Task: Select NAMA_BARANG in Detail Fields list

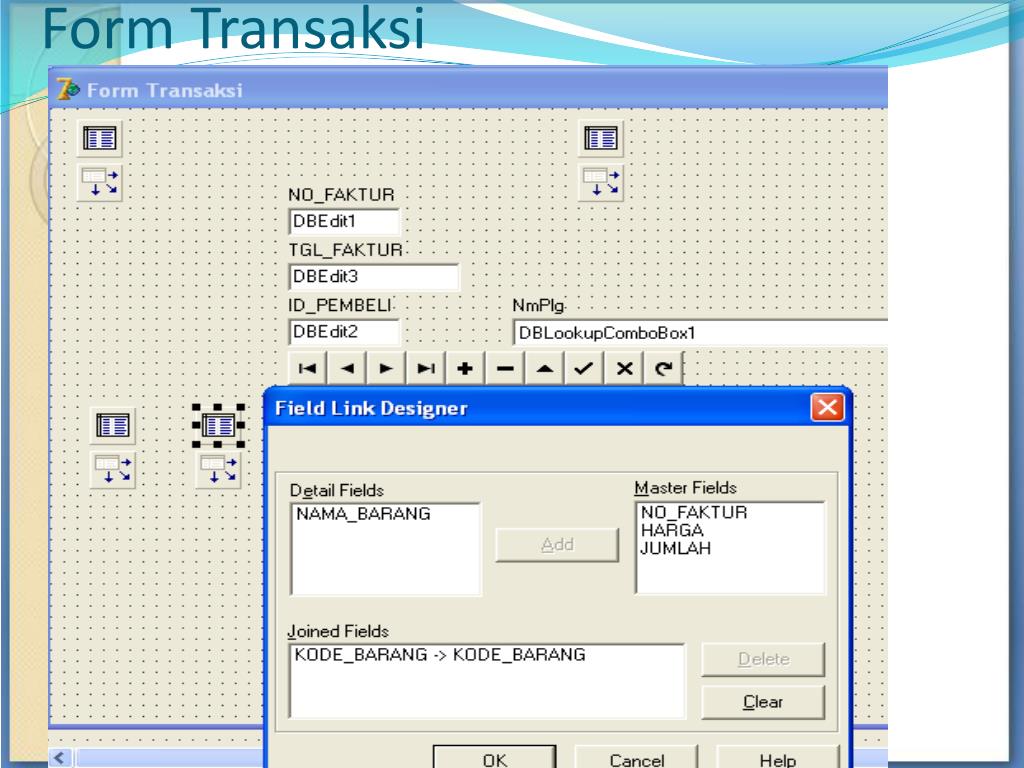Action: click(363, 515)
